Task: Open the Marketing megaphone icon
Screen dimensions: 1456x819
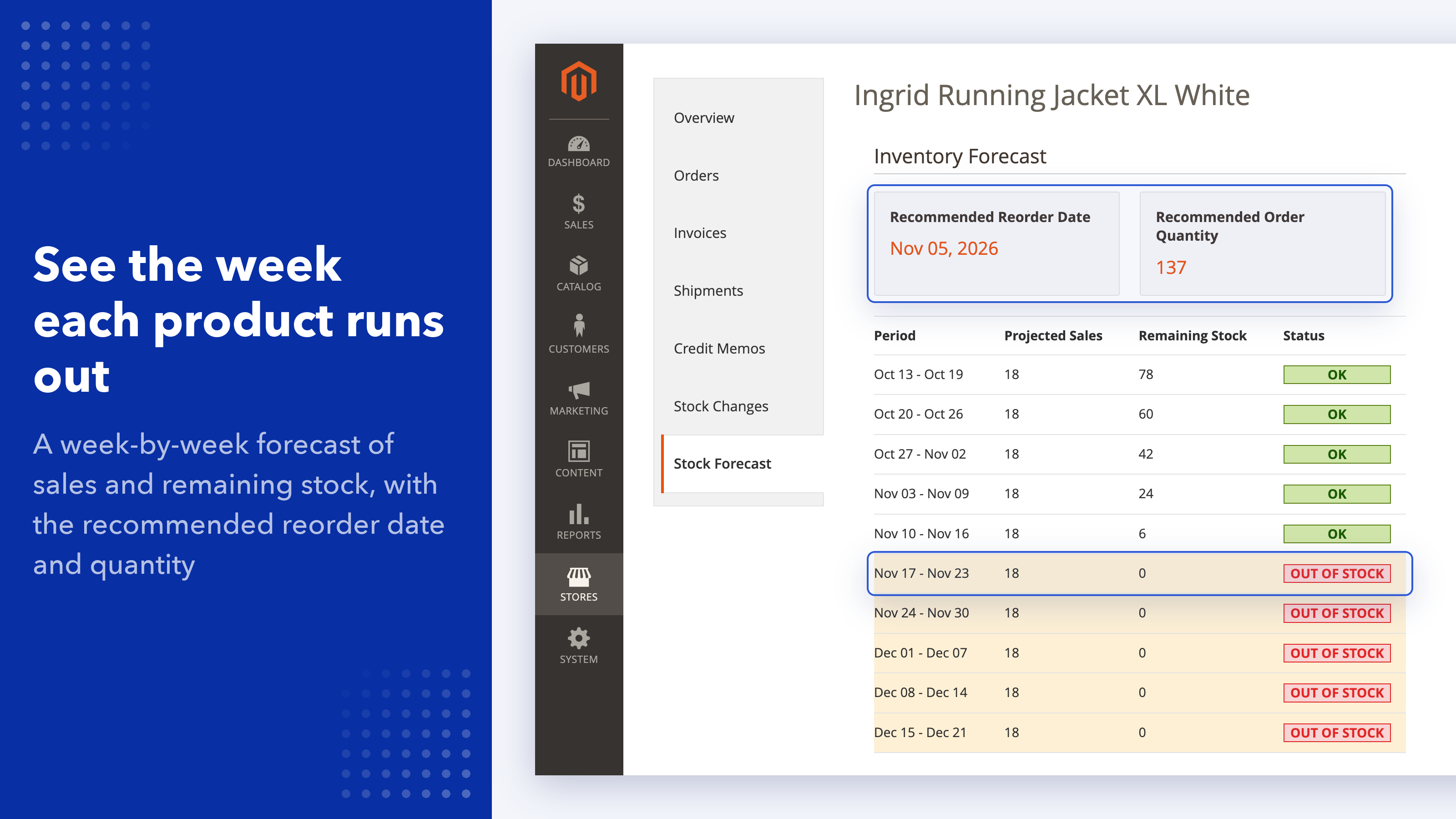Action: pos(578,390)
